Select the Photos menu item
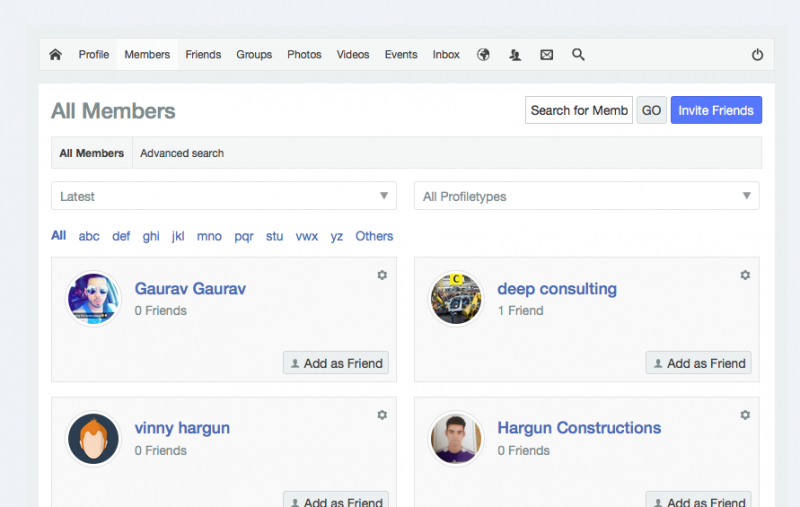 pyautogui.click(x=304, y=55)
